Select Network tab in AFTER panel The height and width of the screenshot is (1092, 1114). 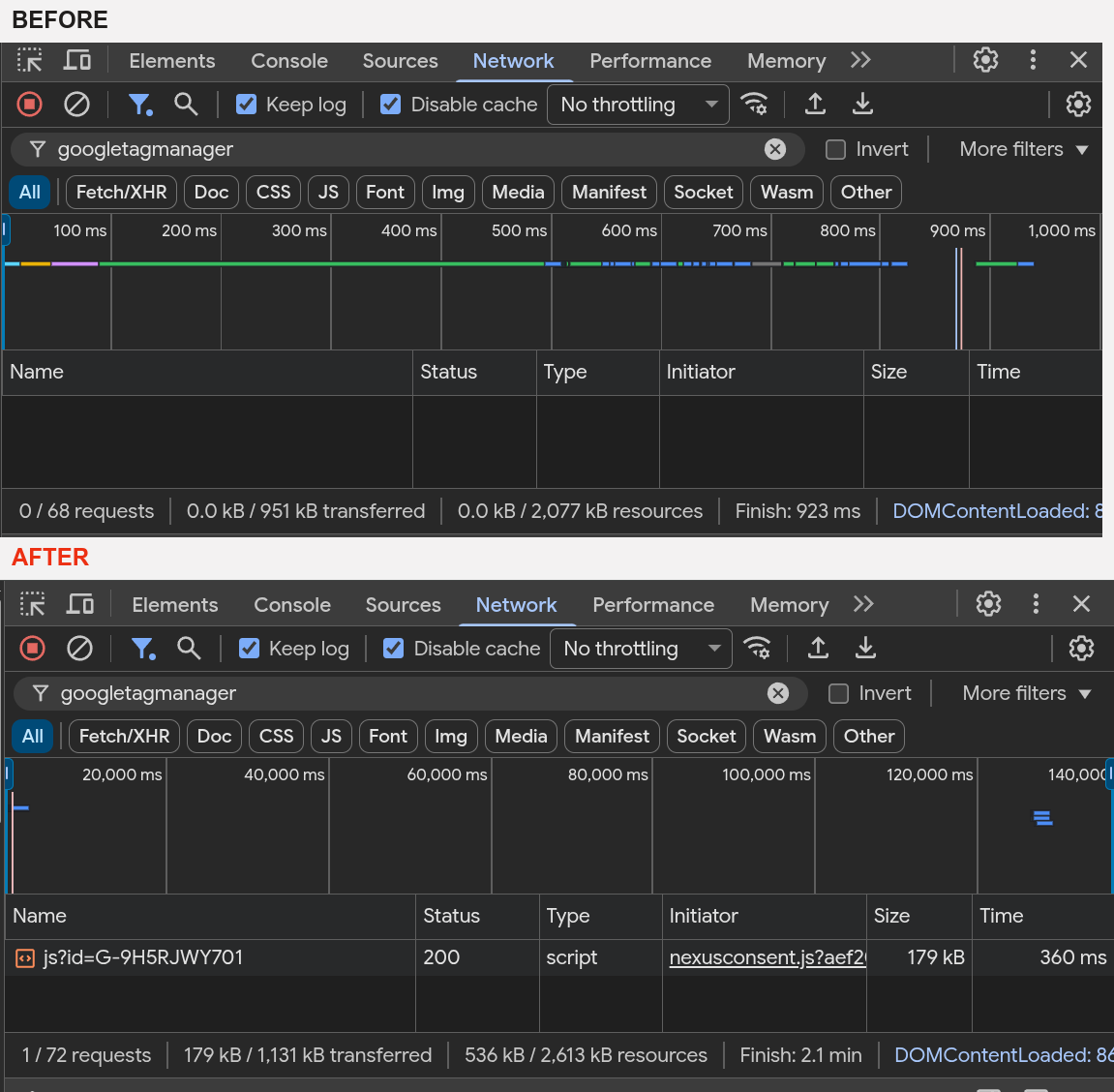517,605
